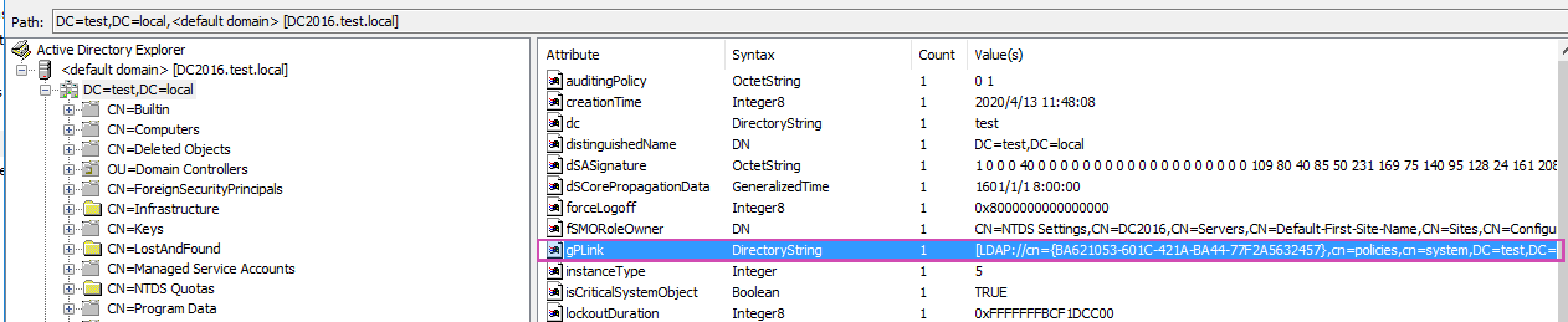
Task: Select CN=Deleted Objects in the tree
Action: point(168,149)
